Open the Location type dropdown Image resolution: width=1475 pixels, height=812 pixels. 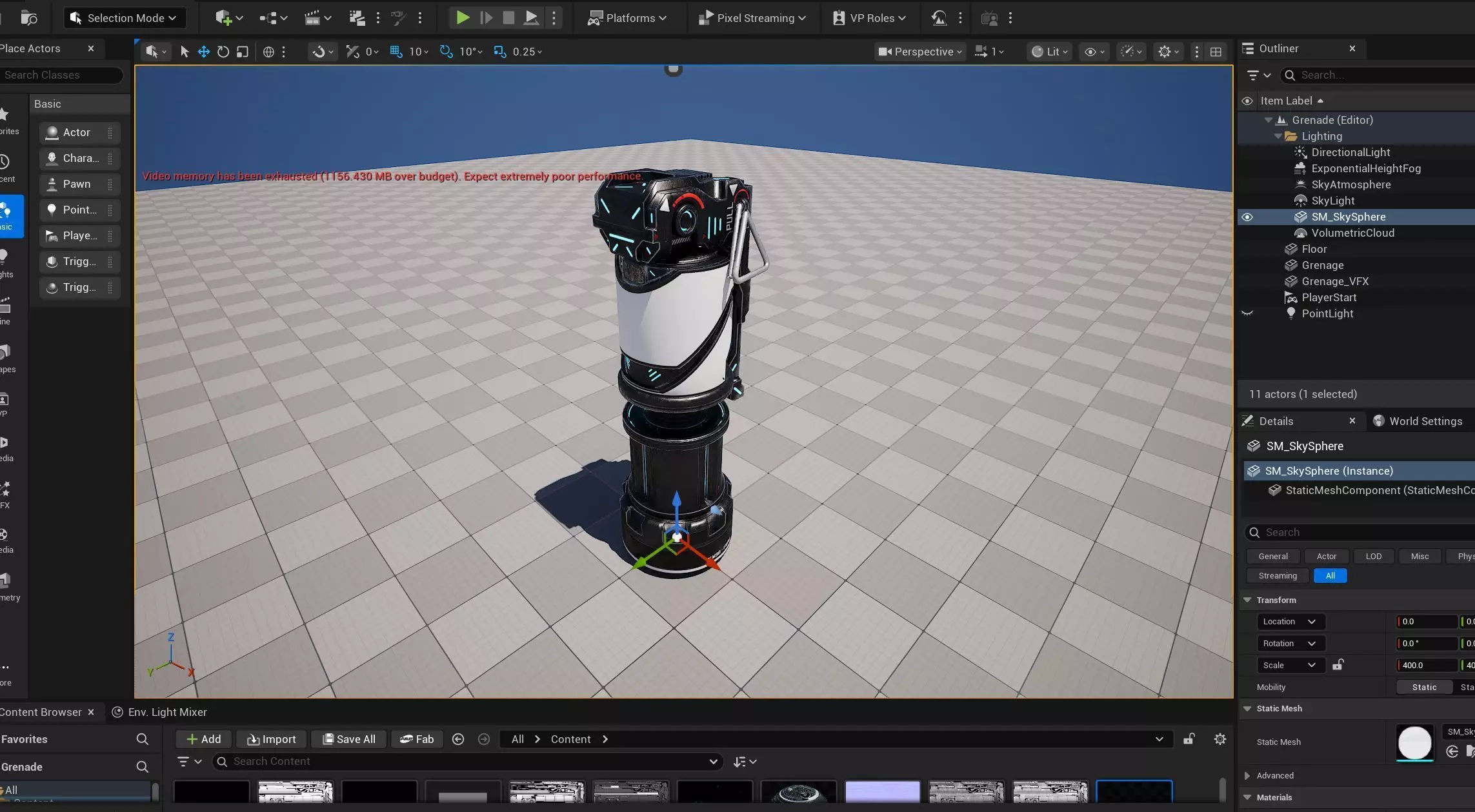click(x=1290, y=622)
